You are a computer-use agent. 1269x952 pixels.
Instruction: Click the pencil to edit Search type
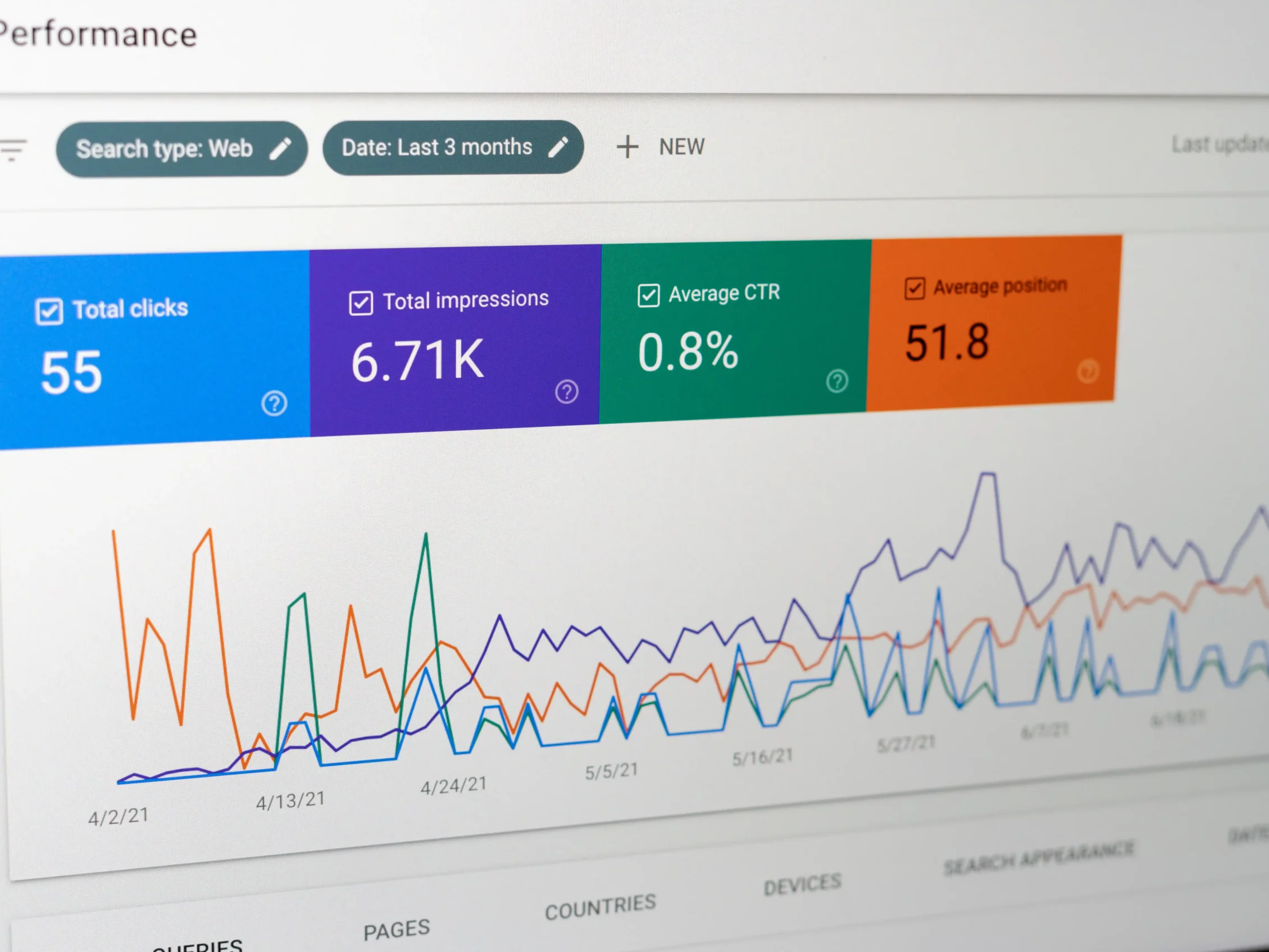coord(280,148)
